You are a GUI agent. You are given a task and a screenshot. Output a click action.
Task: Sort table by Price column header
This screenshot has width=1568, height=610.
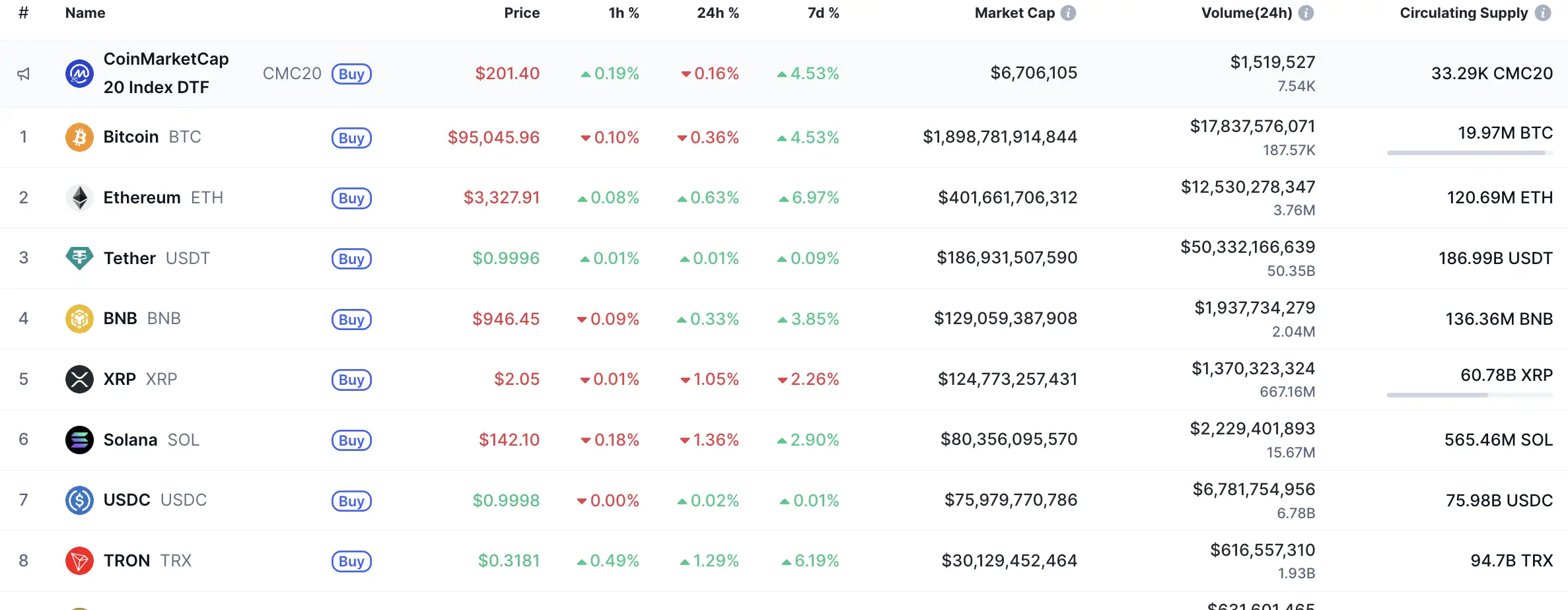pyautogui.click(x=521, y=13)
